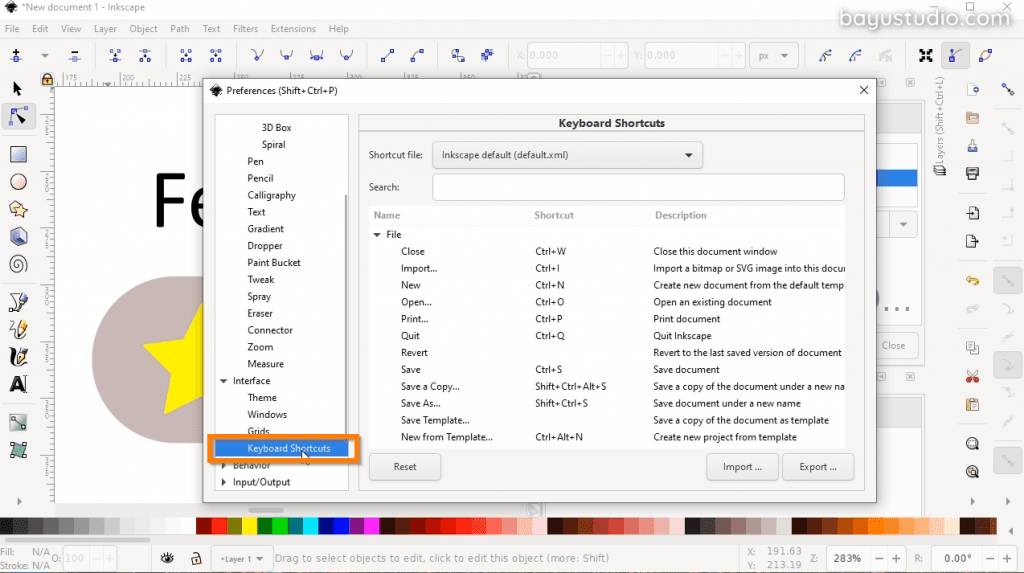Pick the magenta palette swatch
This screenshot has width=1024, height=573.
click(x=372, y=525)
